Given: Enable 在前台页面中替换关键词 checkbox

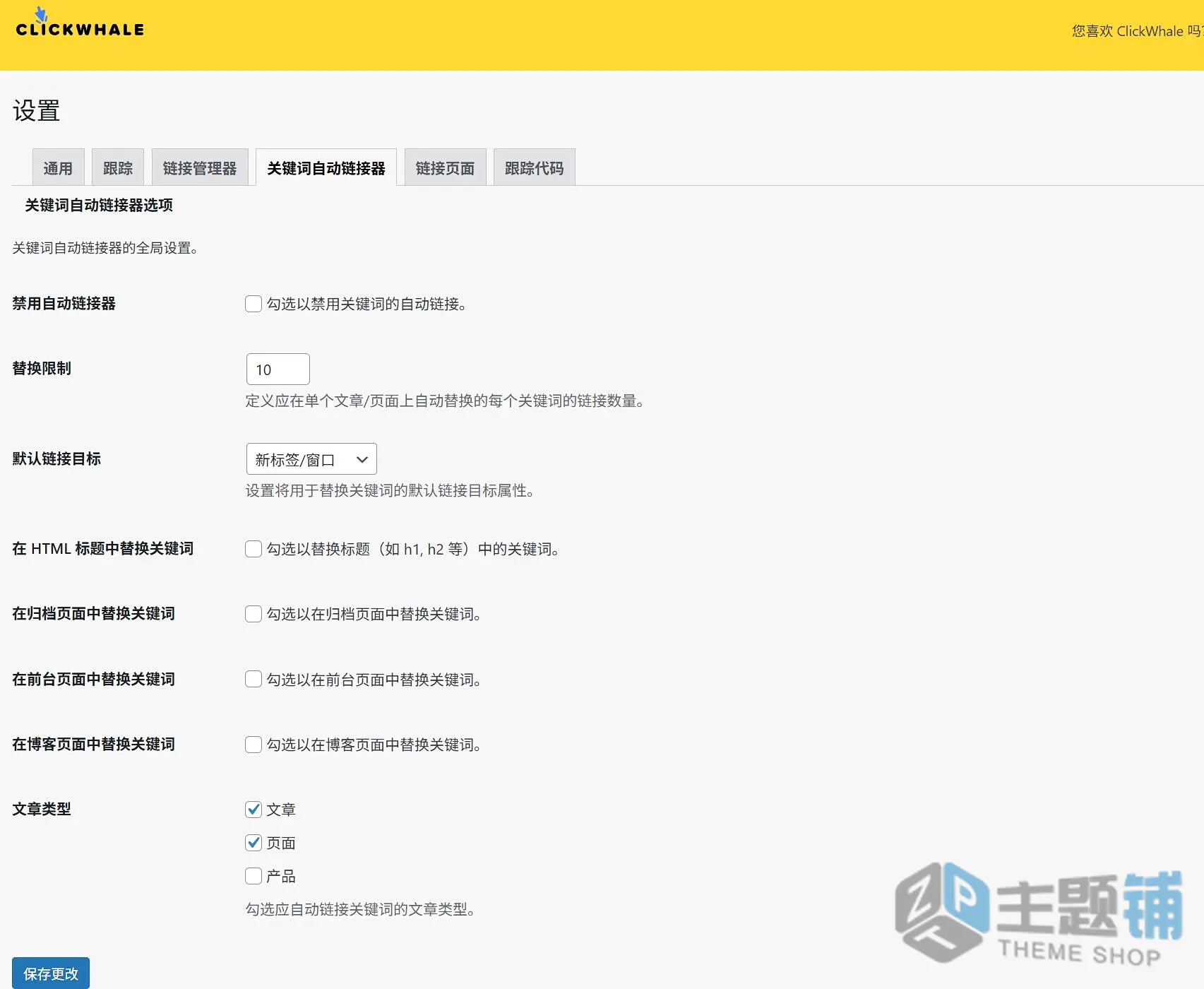Looking at the screenshot, I should (254, 679).
